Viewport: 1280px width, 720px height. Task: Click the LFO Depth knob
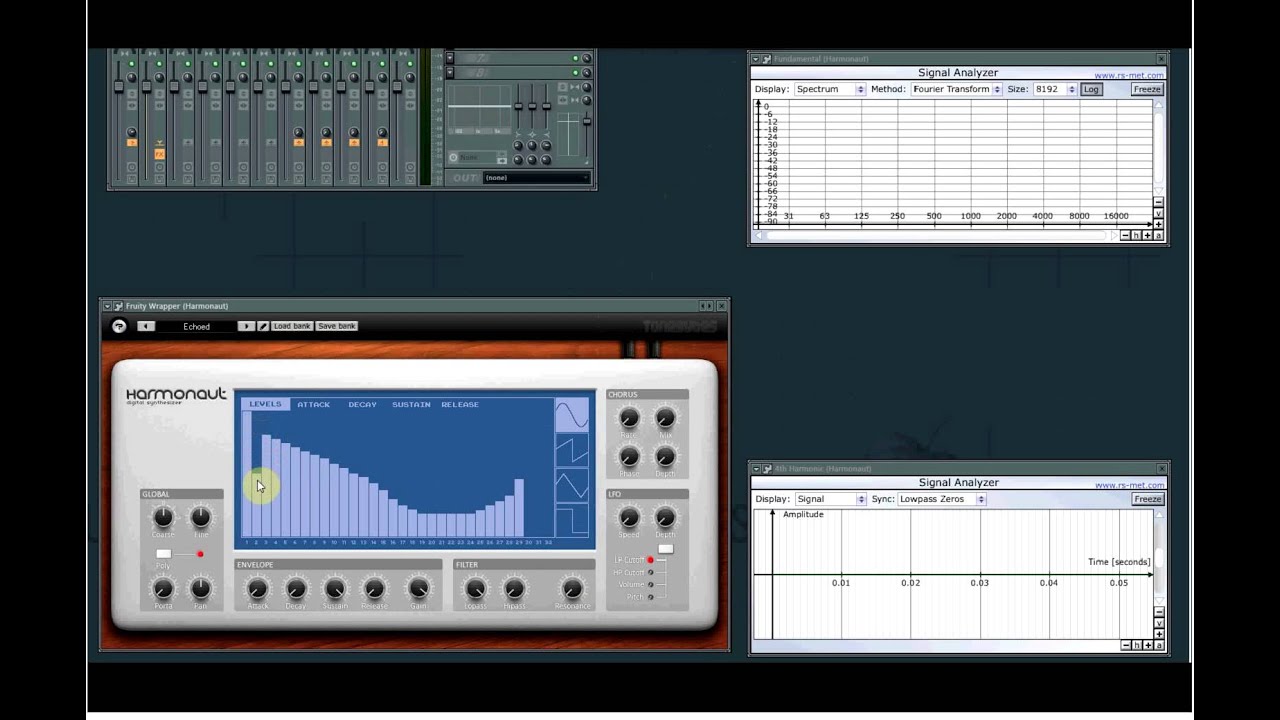point(665,517)
